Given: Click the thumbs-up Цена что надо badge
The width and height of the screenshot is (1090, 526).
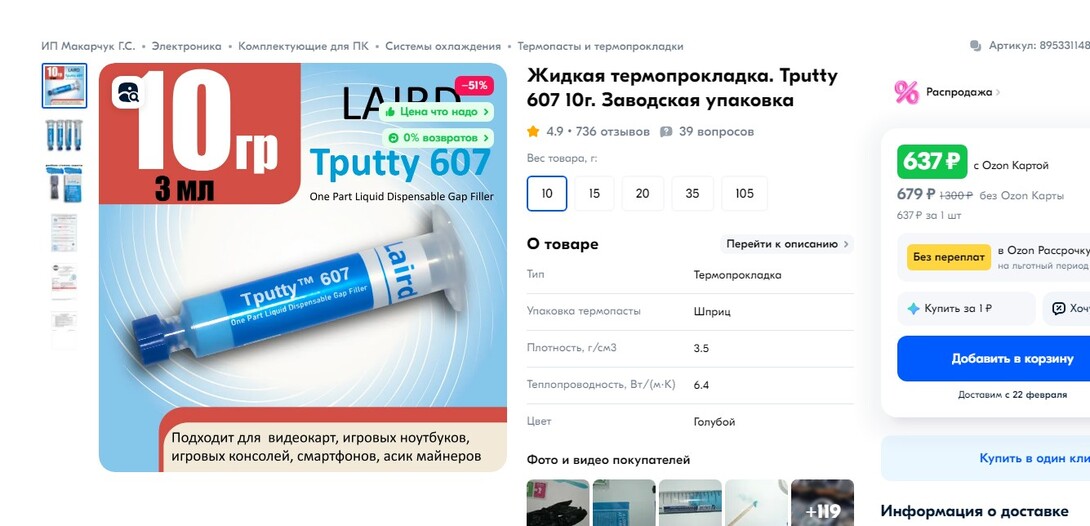Looking at the screenshot, I should point(436,111).
